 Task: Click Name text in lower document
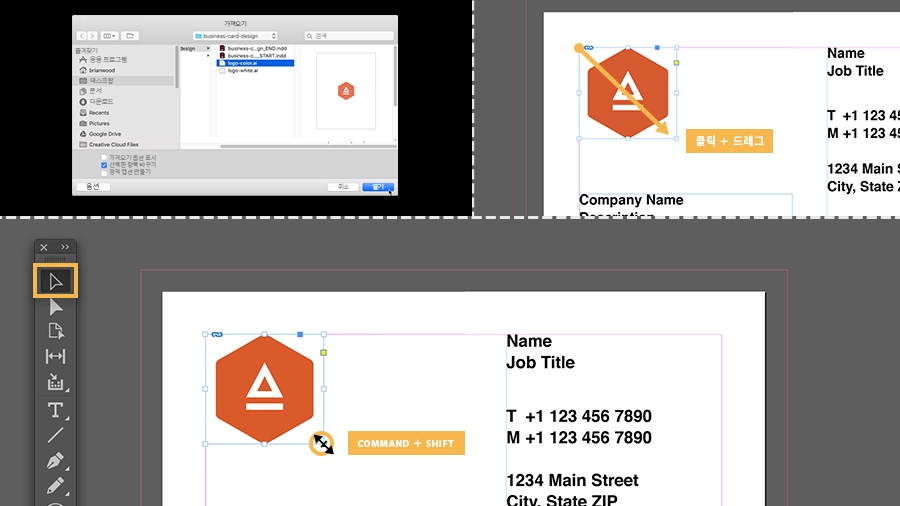click(529, 341)
